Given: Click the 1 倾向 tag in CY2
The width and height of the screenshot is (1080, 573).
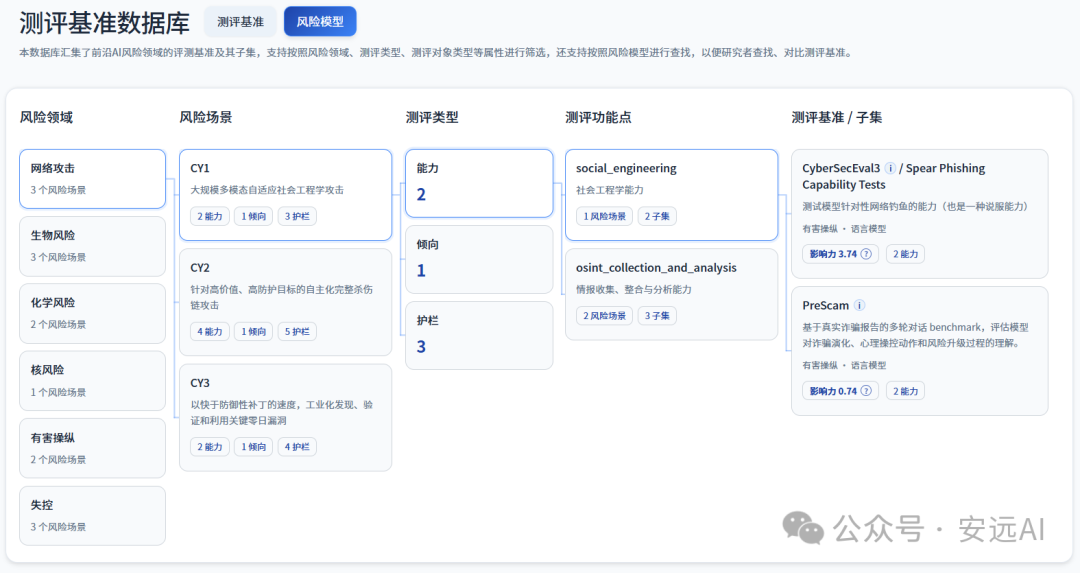Looking at the screenshot, I should [x=253, y=331].
